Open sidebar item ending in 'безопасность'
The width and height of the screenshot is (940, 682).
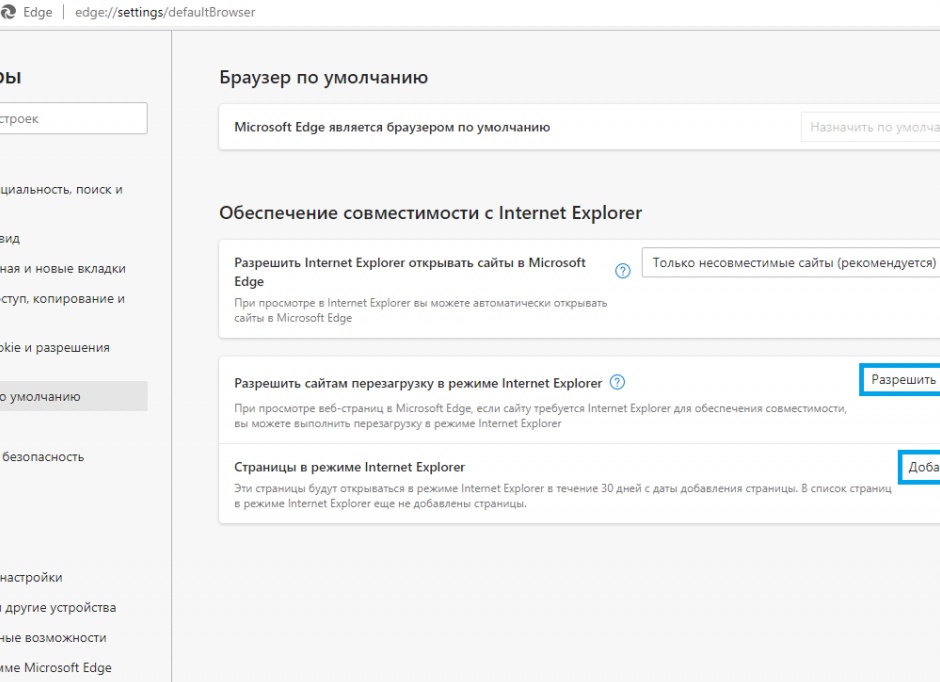tap(42, 457)
